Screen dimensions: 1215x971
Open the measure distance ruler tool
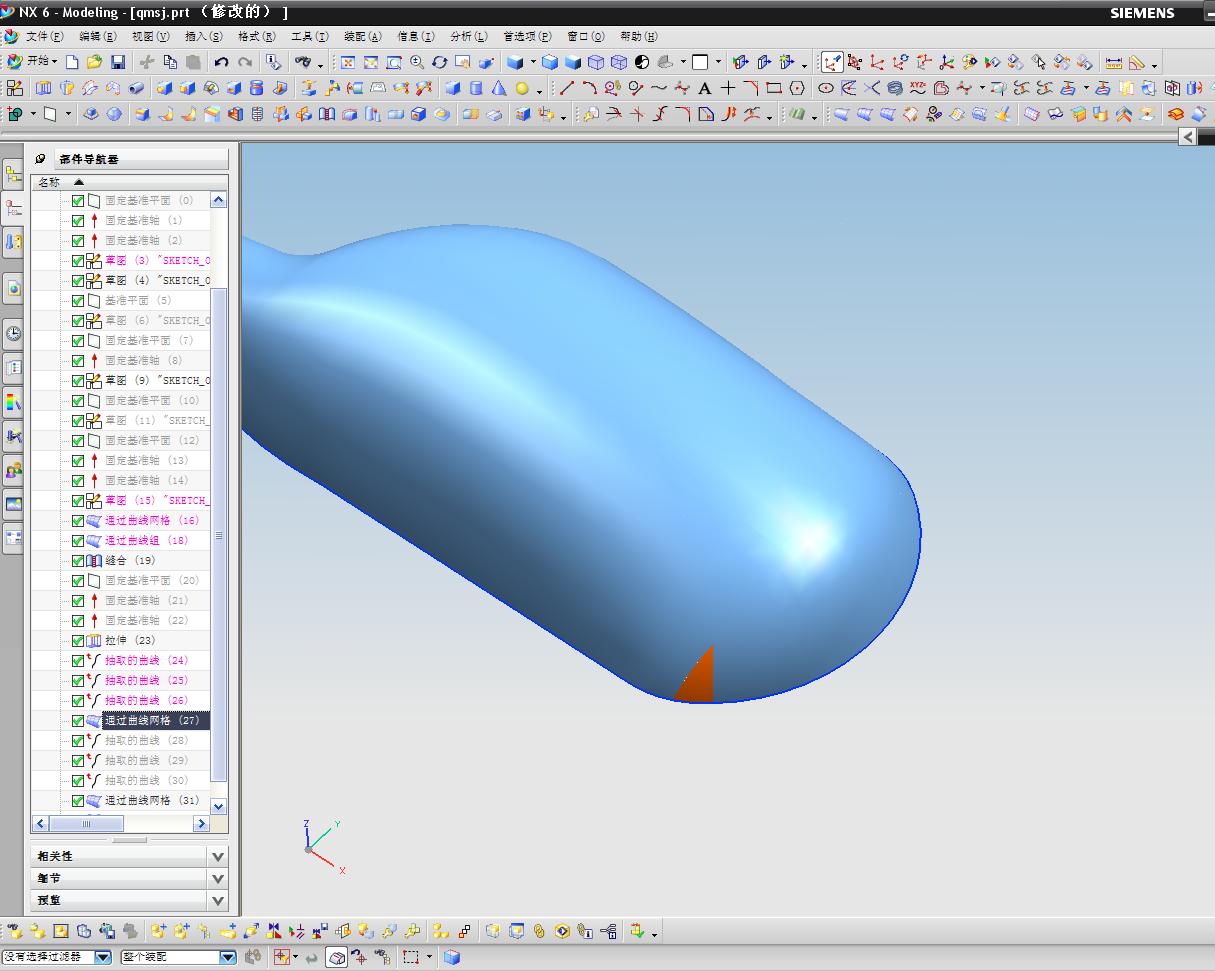point(1113,62)
